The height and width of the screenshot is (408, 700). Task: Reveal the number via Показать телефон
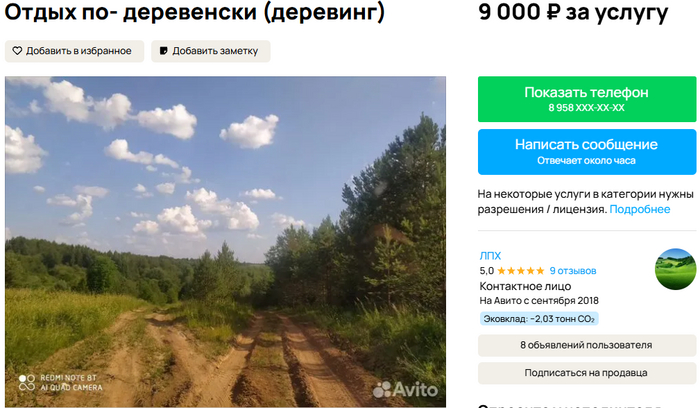[x=587, y=99]
